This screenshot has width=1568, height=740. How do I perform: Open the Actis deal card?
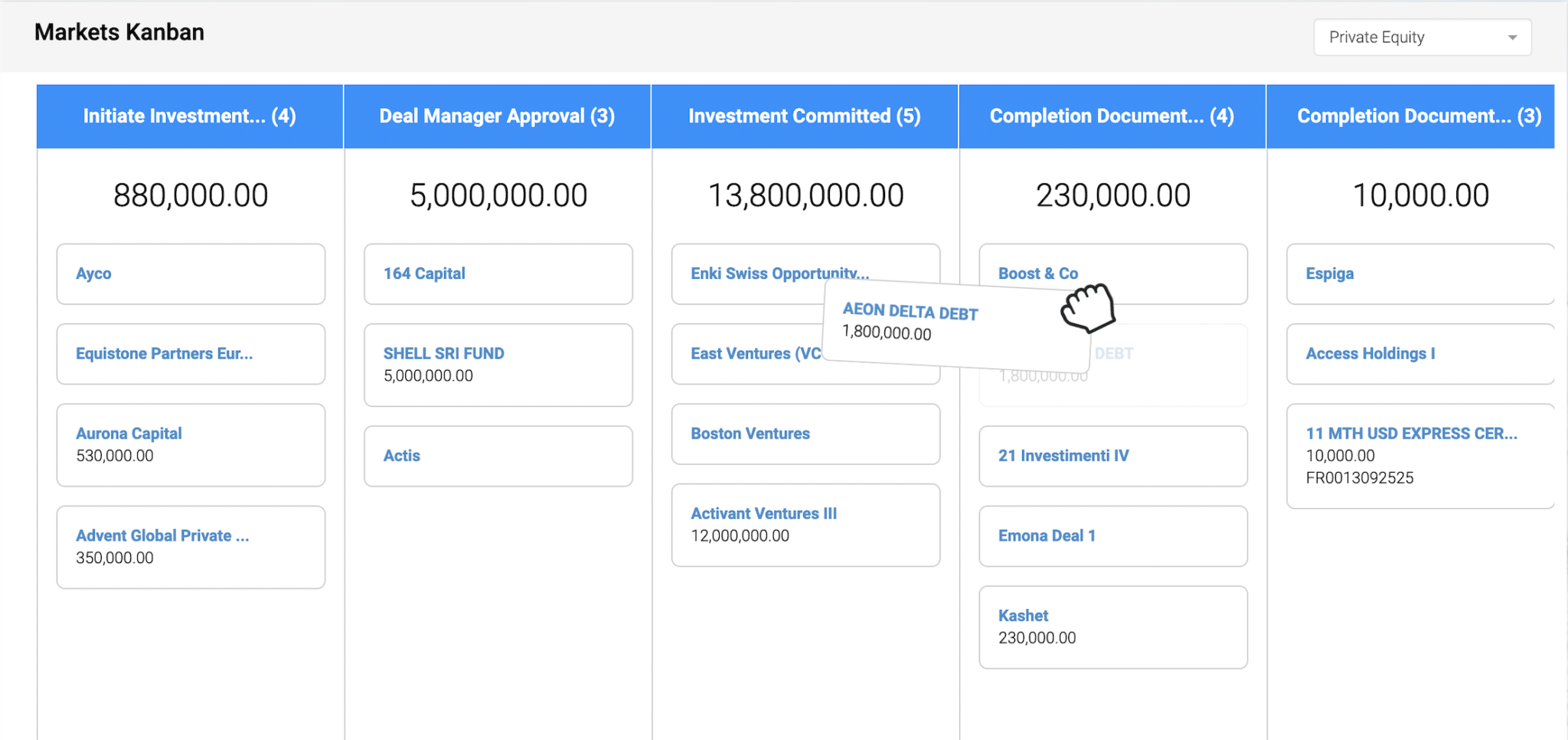tap(498, 456)
